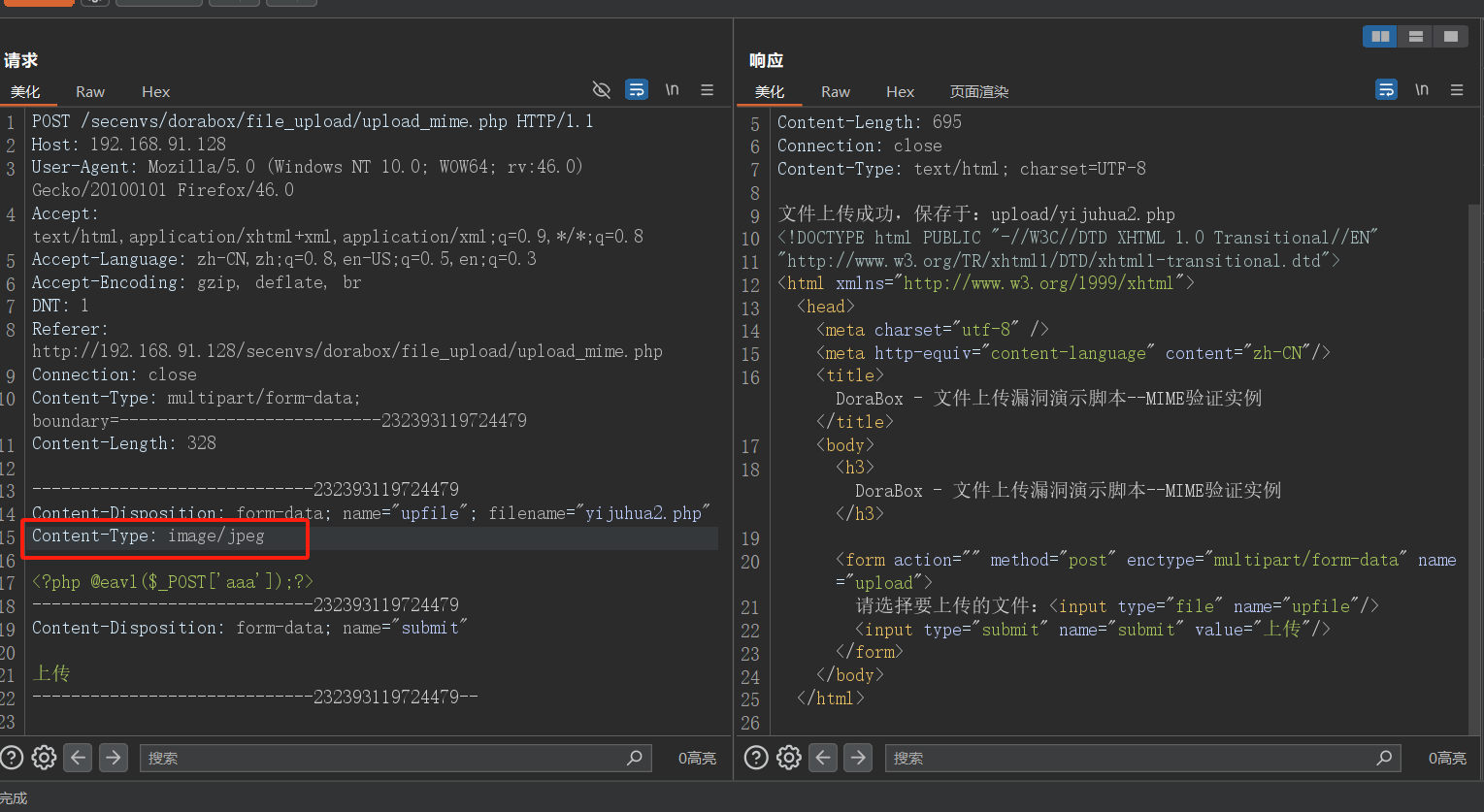Click magnifier icon in response search box

coord(1384,758)
